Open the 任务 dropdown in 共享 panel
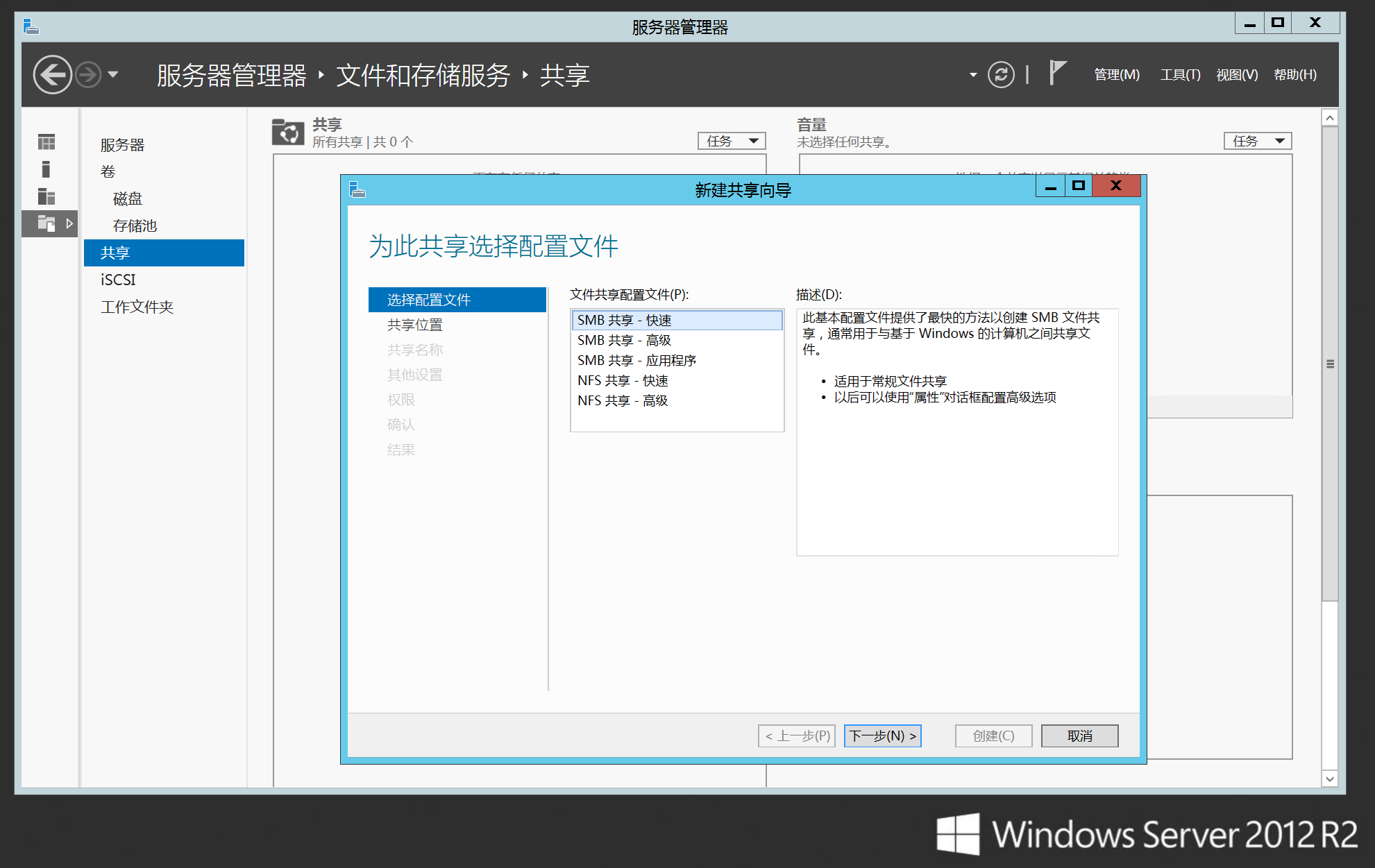1375x868 pixels. tap(731, 141)
